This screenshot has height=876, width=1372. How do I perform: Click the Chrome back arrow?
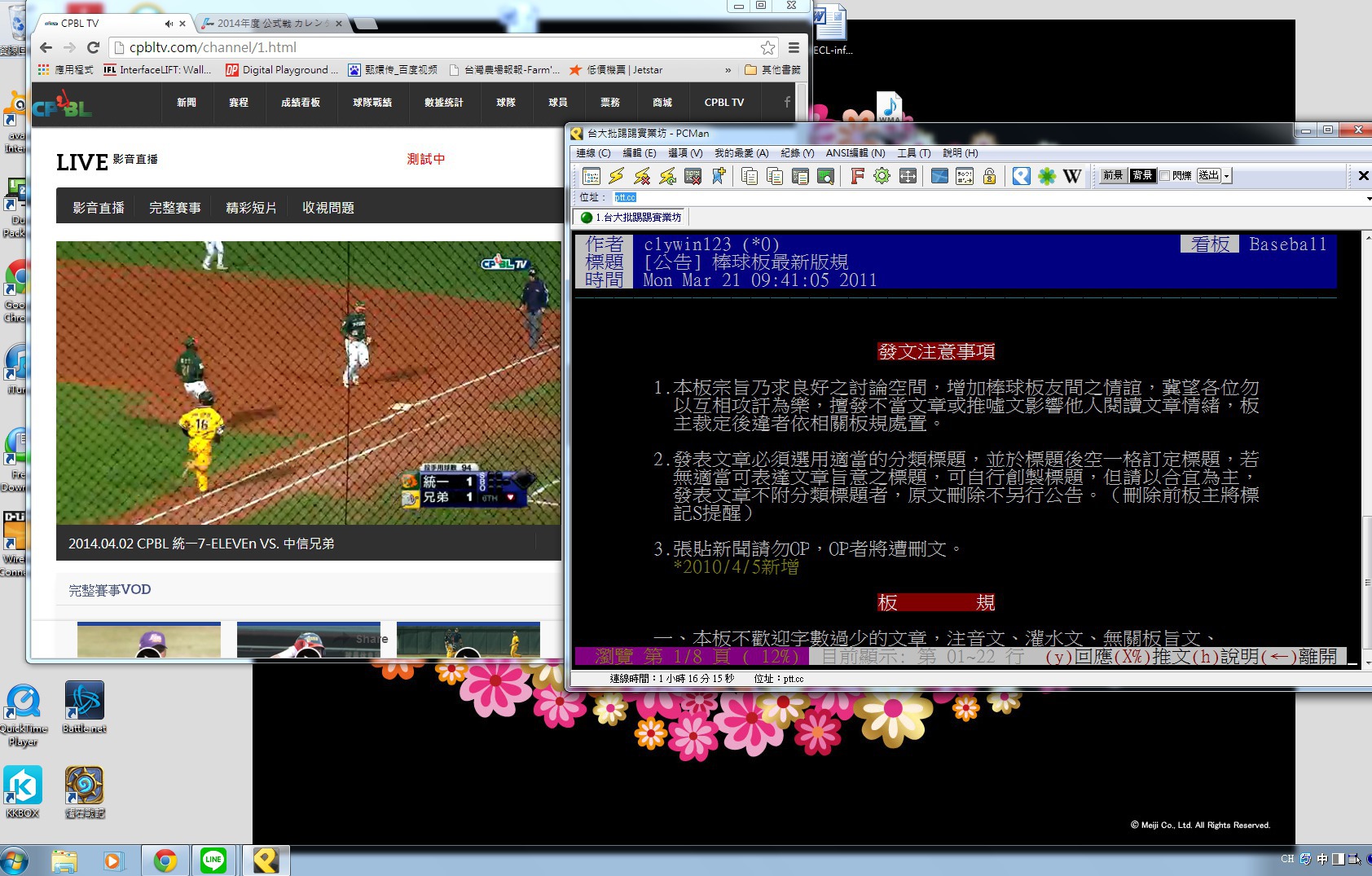point(46,47)
